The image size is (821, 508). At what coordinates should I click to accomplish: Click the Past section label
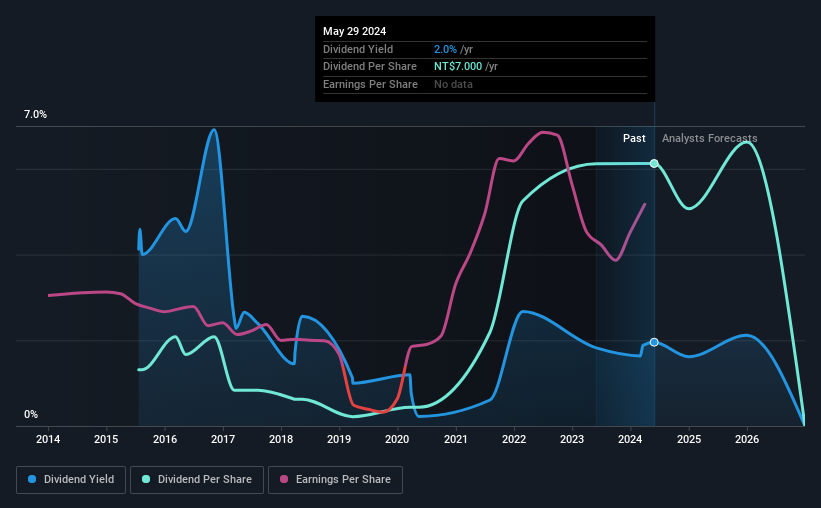tap(634, 138)
